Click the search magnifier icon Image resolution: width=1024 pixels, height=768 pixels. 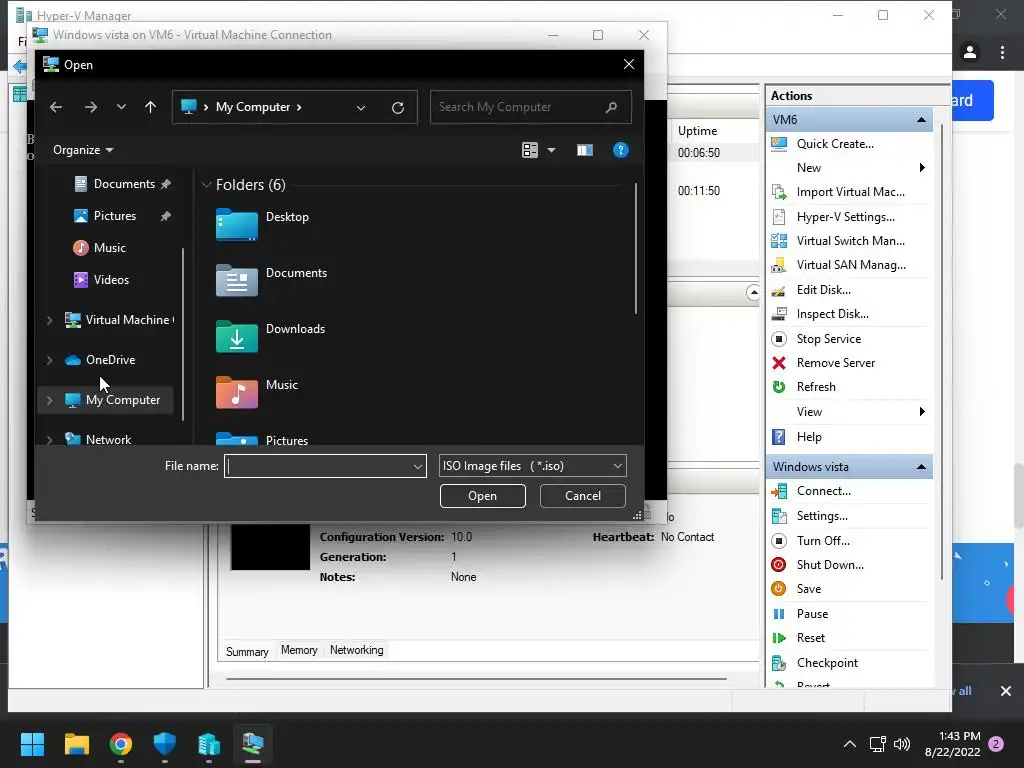[611, 107]
